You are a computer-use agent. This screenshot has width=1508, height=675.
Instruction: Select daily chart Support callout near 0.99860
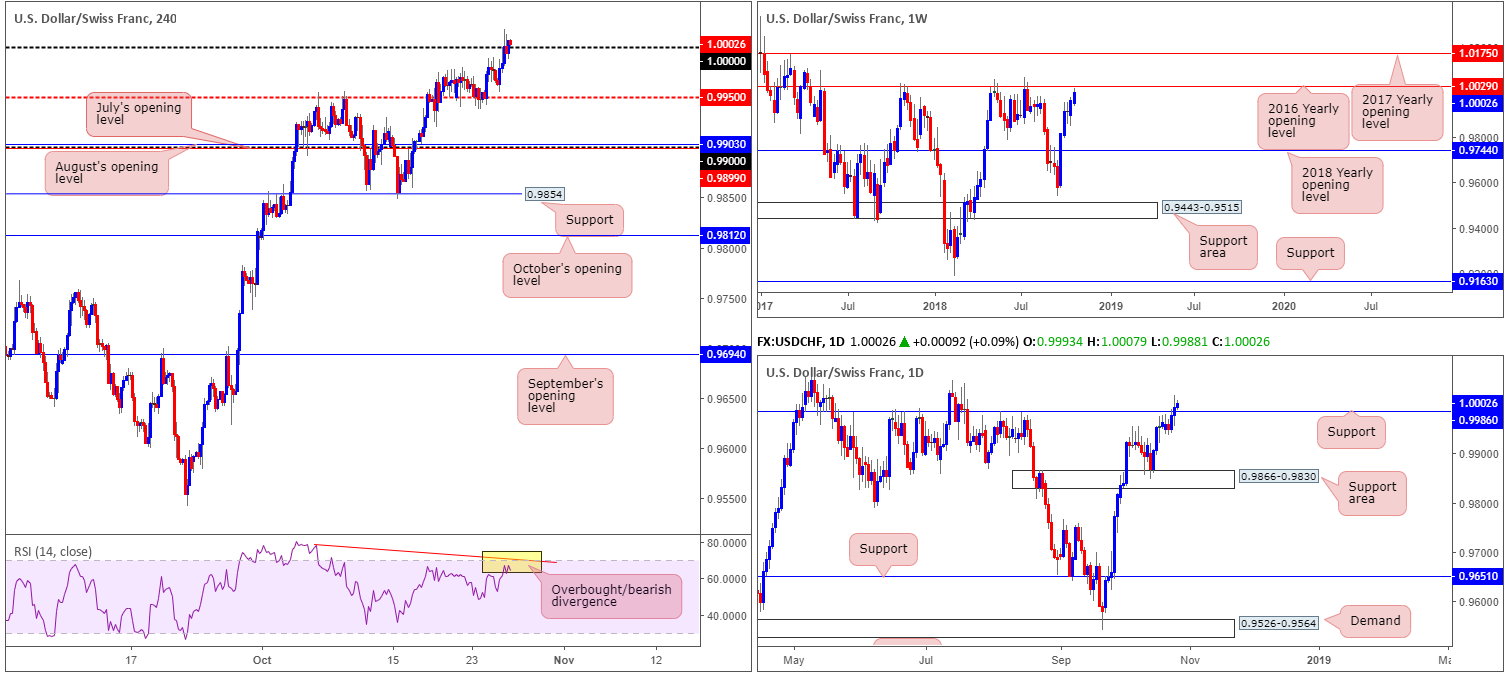1351,432
